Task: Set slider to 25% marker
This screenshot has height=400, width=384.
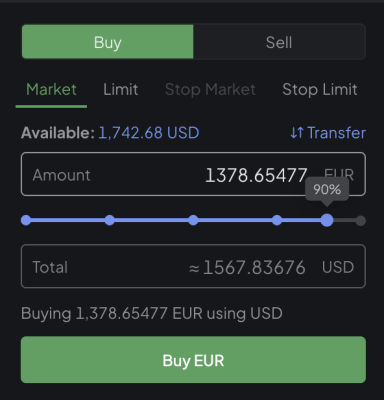Action: click(x=110, y=220)
